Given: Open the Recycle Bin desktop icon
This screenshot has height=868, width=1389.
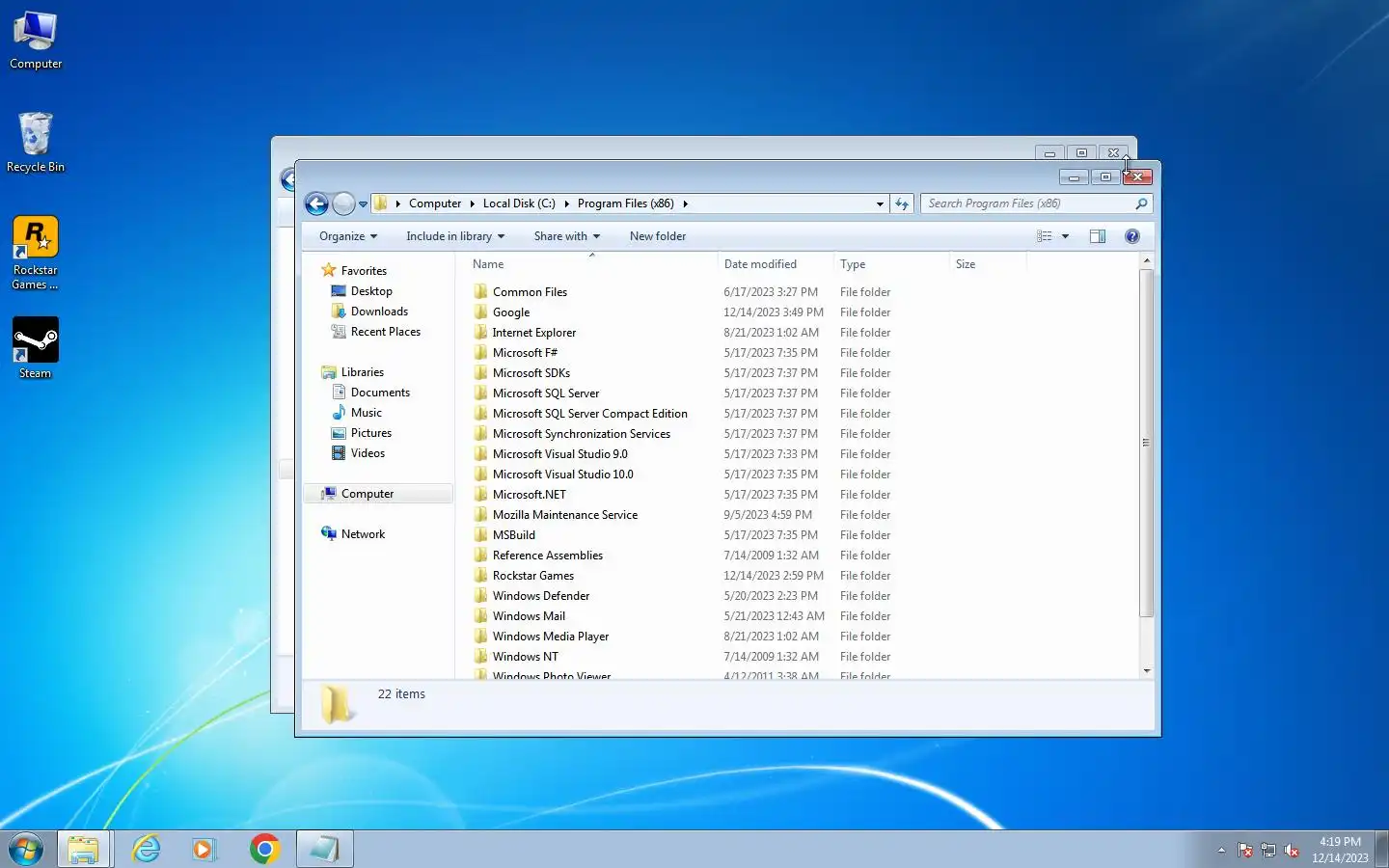Looking at the screenshot, I should [x=36, y=142].
